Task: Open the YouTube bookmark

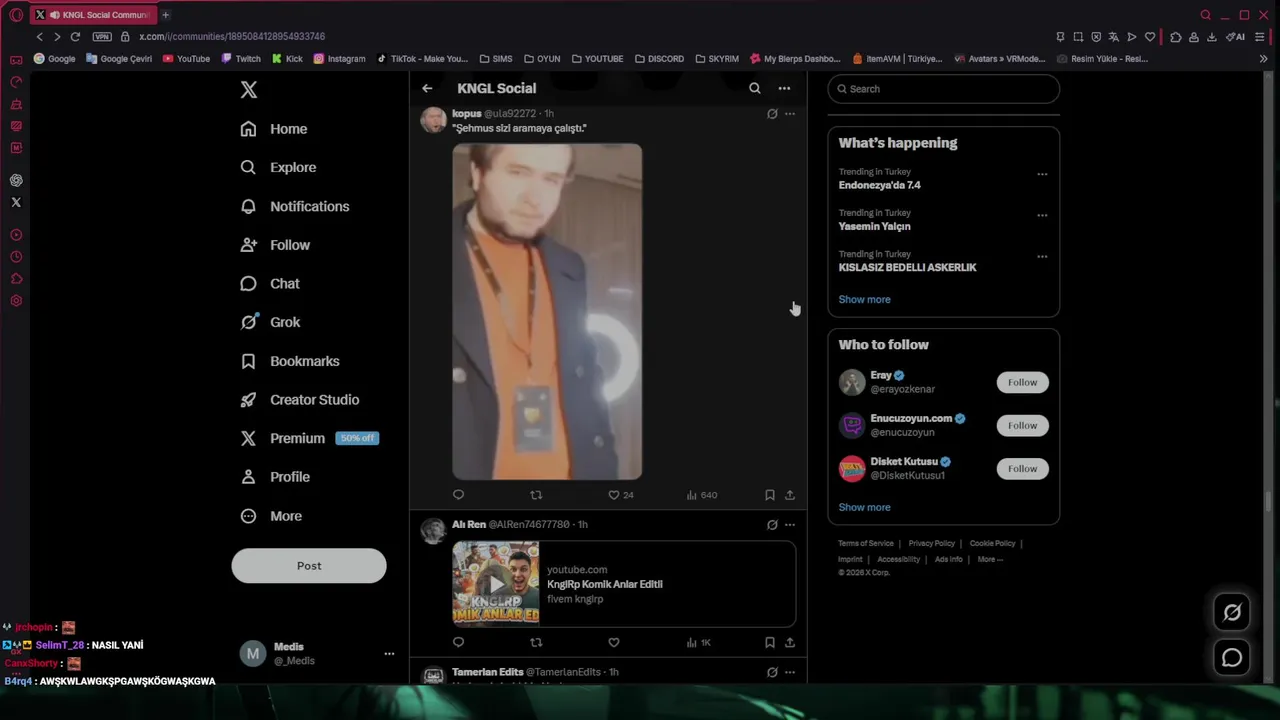Action: coord(186,59)
